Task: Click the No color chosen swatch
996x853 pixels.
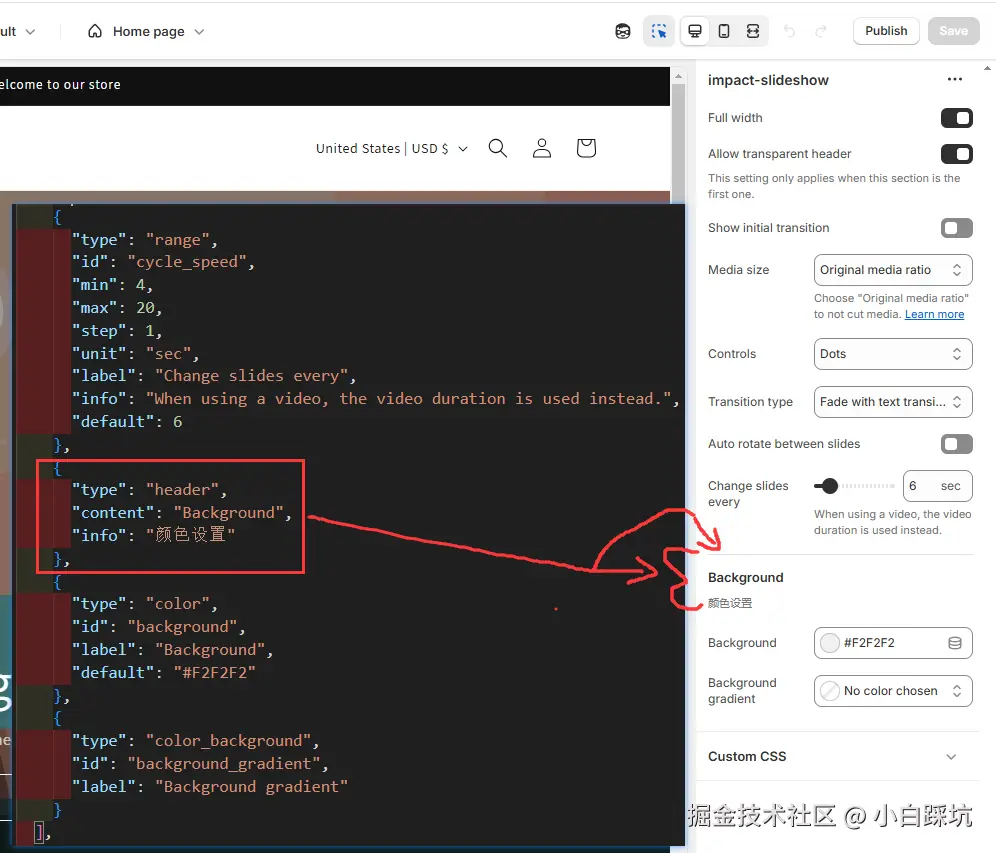Action: coord(829,691)
